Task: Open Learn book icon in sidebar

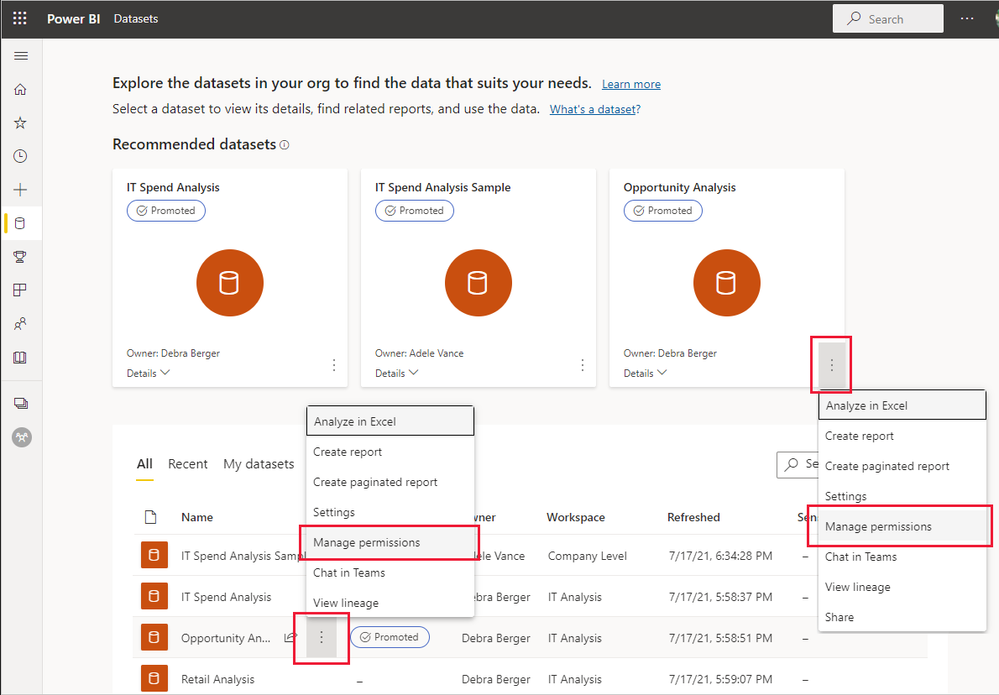Action: (20, 357)
